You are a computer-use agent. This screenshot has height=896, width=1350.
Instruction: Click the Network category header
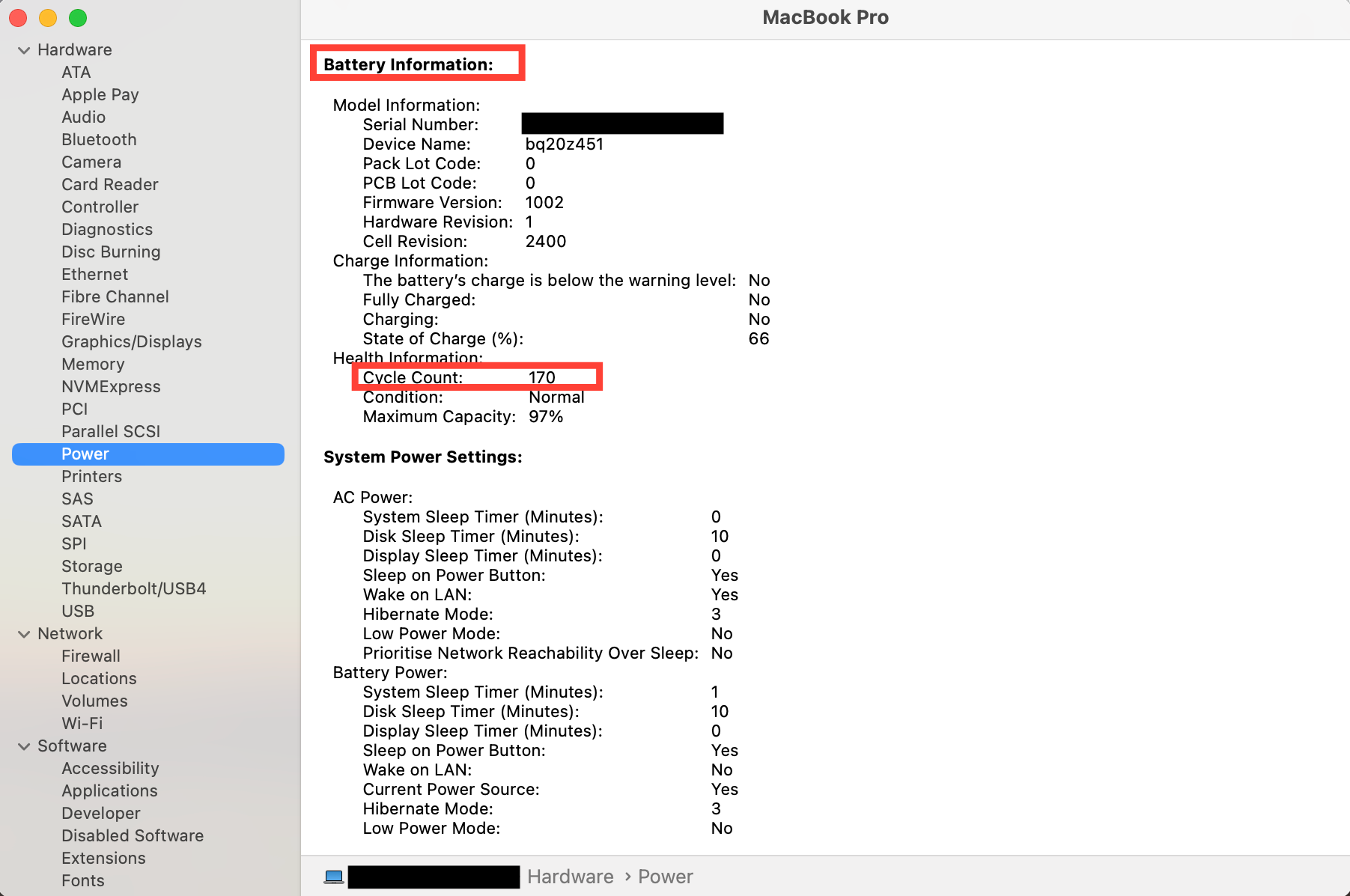point(70,634)
